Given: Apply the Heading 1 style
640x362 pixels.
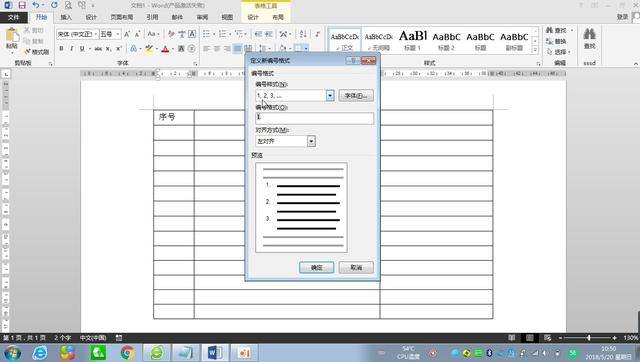Looking at the screenshot, I should coord(413,40).
